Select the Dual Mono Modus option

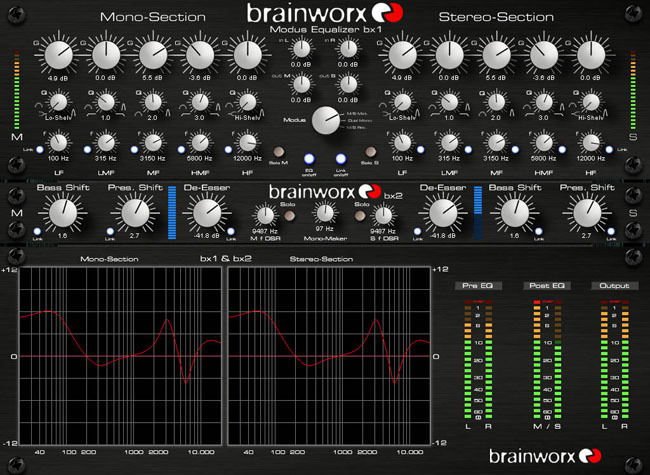360,121
